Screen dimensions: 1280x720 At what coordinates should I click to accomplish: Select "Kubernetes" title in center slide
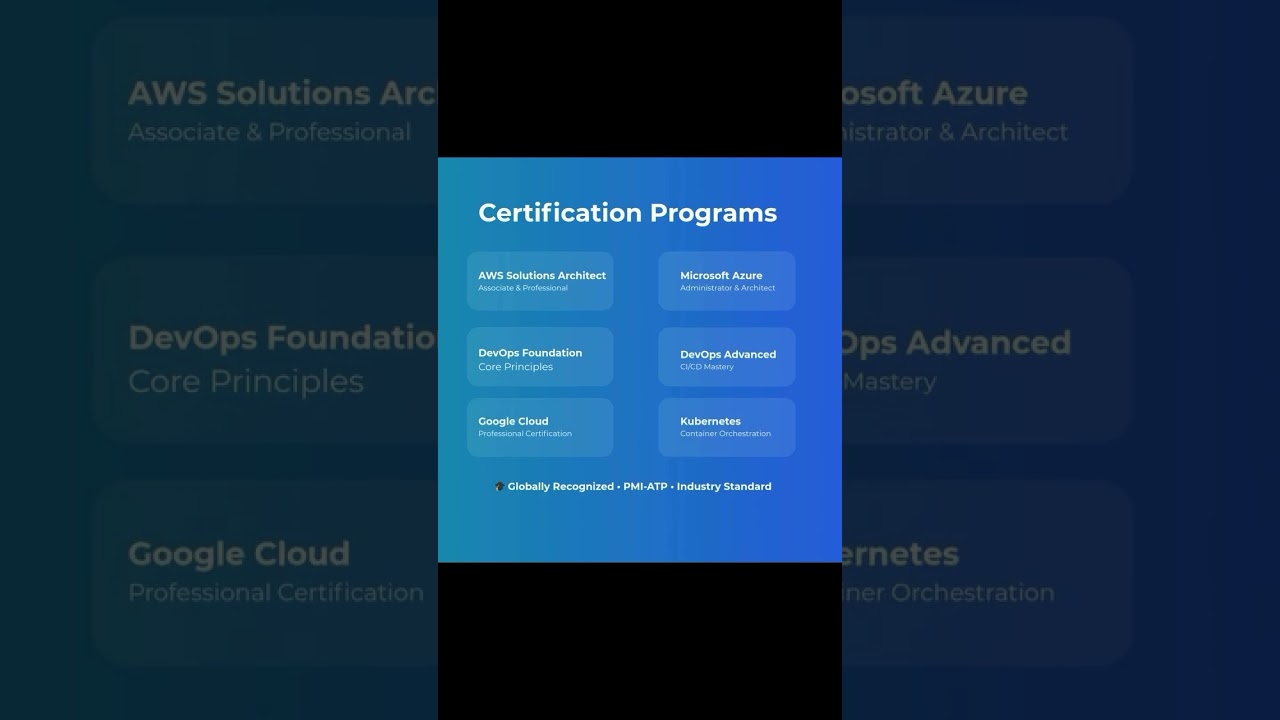coord(710,421)
